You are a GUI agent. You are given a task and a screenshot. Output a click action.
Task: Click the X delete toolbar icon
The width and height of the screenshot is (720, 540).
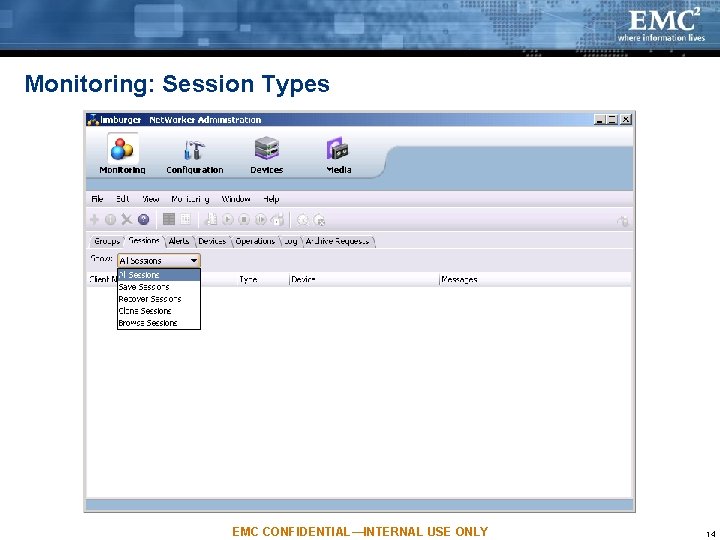click(x=127, y=220)
